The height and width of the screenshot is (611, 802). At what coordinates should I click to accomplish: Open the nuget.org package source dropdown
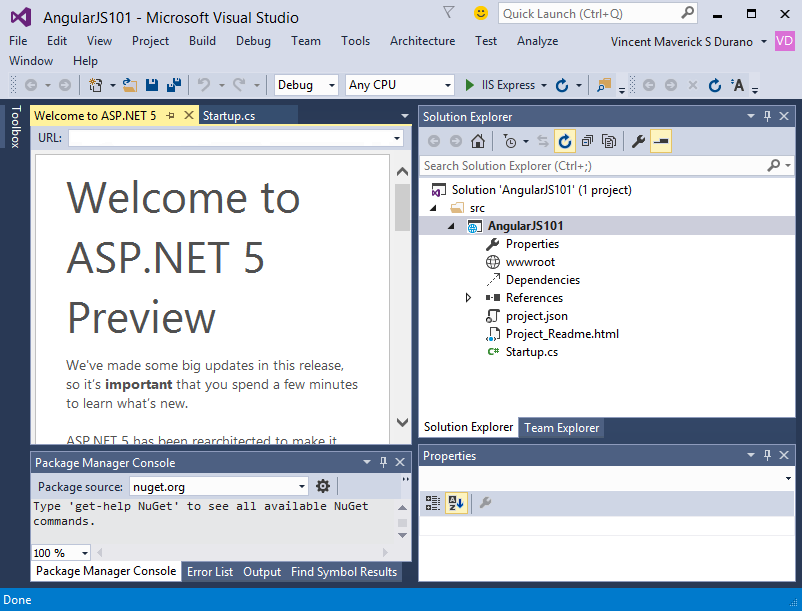302,486
